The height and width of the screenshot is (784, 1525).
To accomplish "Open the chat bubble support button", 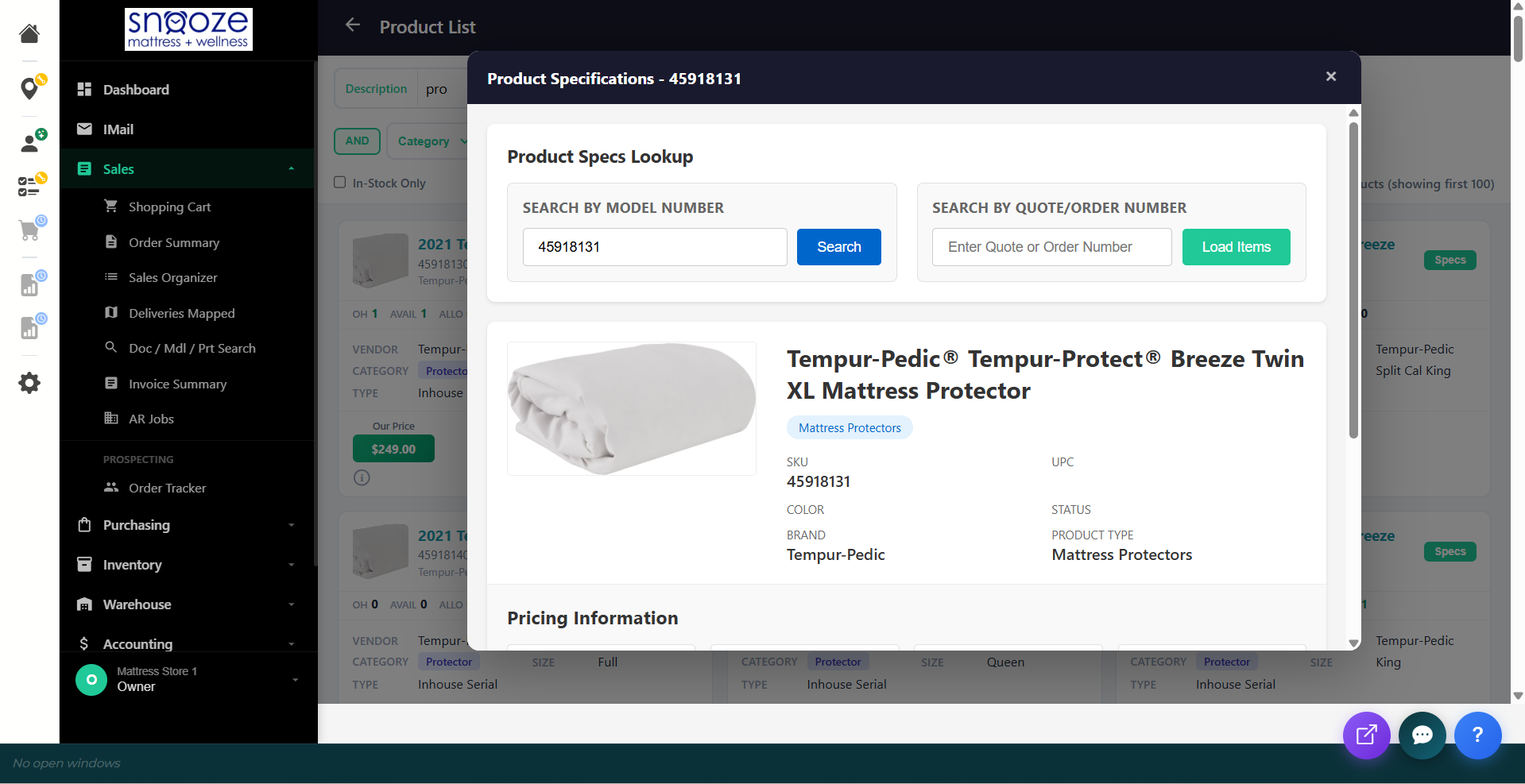I will [1422, 735].
